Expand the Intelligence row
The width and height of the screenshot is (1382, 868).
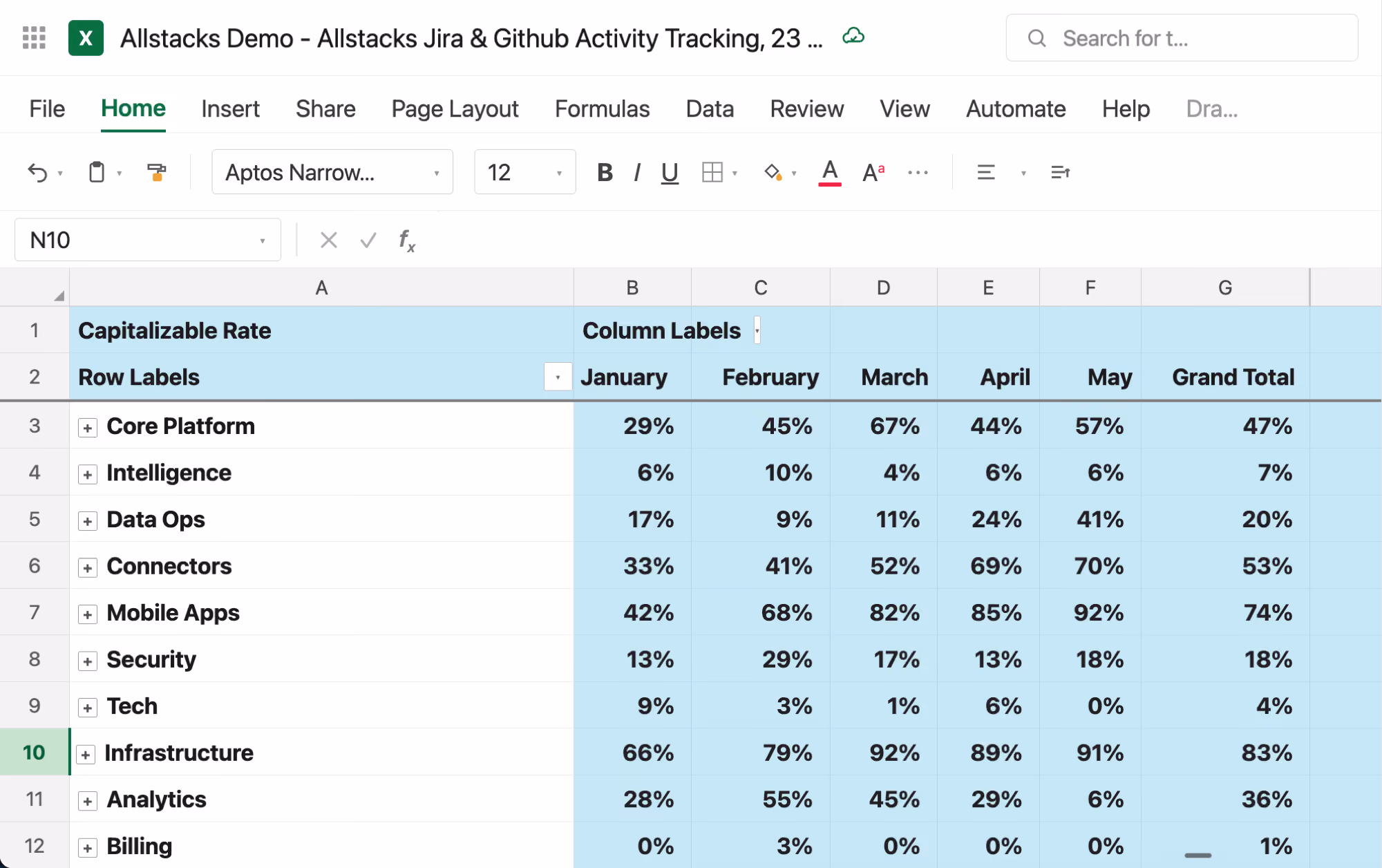(87, 474)
